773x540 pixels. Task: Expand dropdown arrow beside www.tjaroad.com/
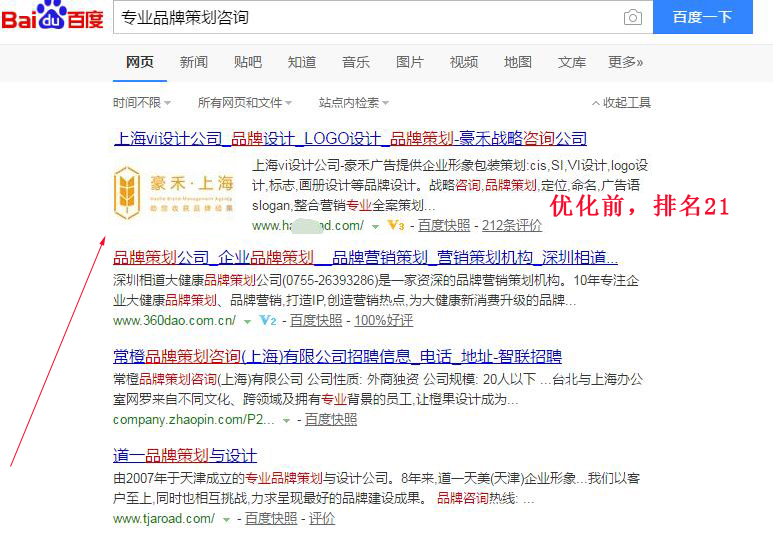point(226,520)
